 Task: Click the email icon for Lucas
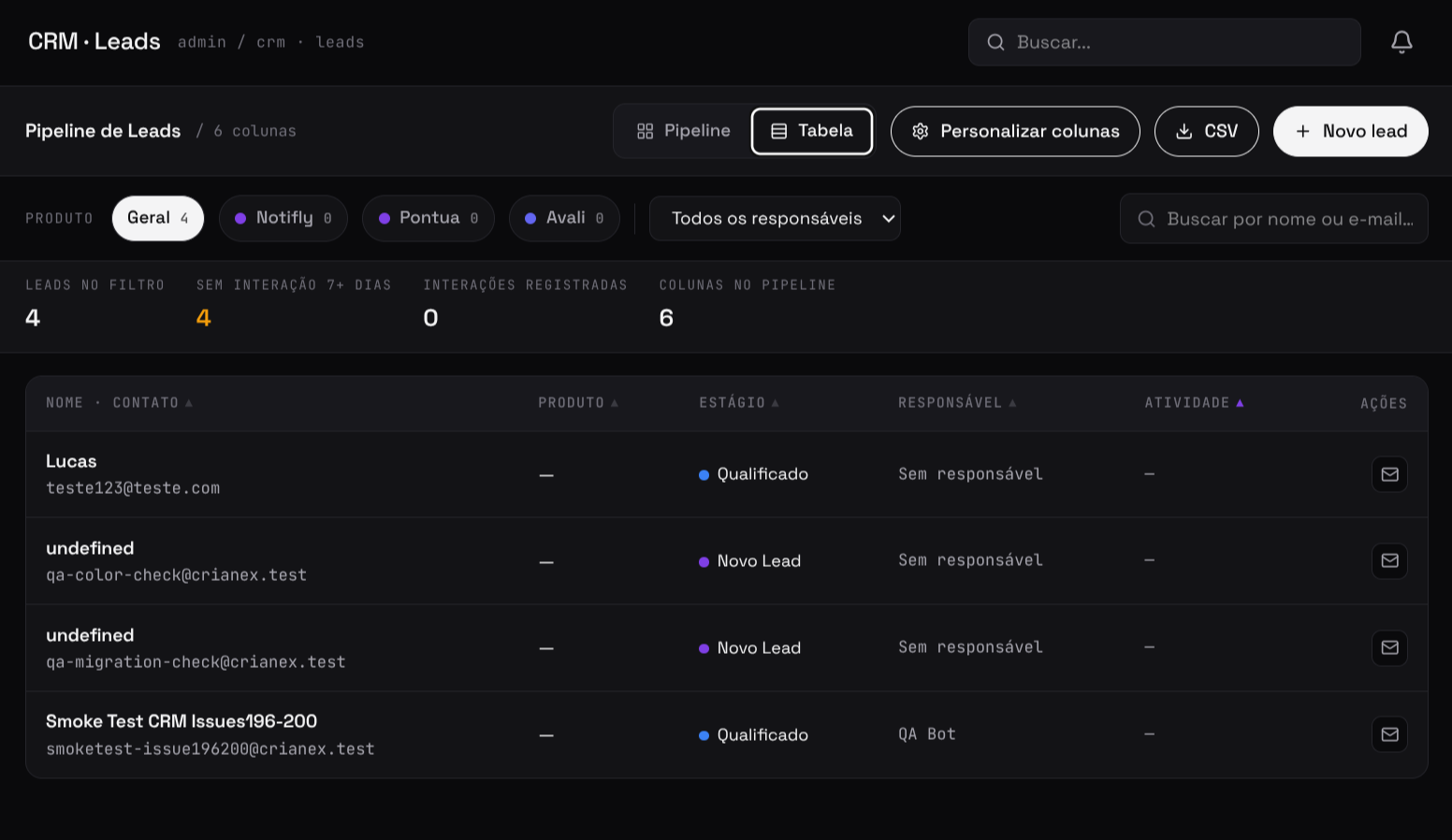[1389, 474]
